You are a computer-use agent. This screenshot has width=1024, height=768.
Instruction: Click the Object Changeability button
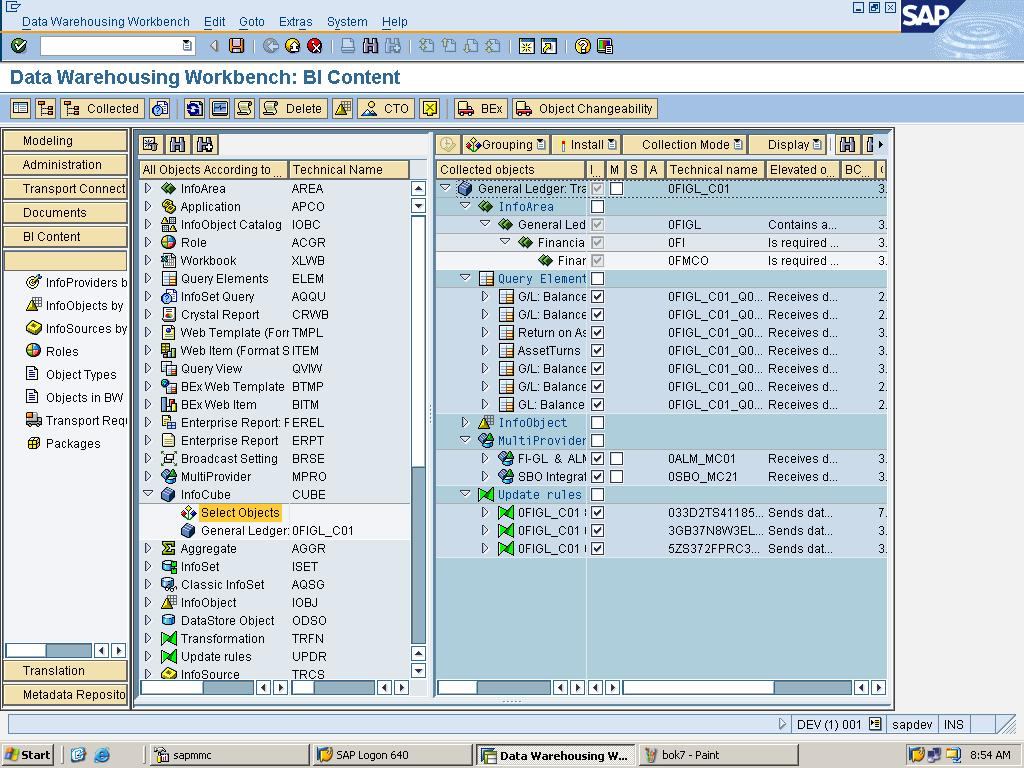tap(584, 108)
